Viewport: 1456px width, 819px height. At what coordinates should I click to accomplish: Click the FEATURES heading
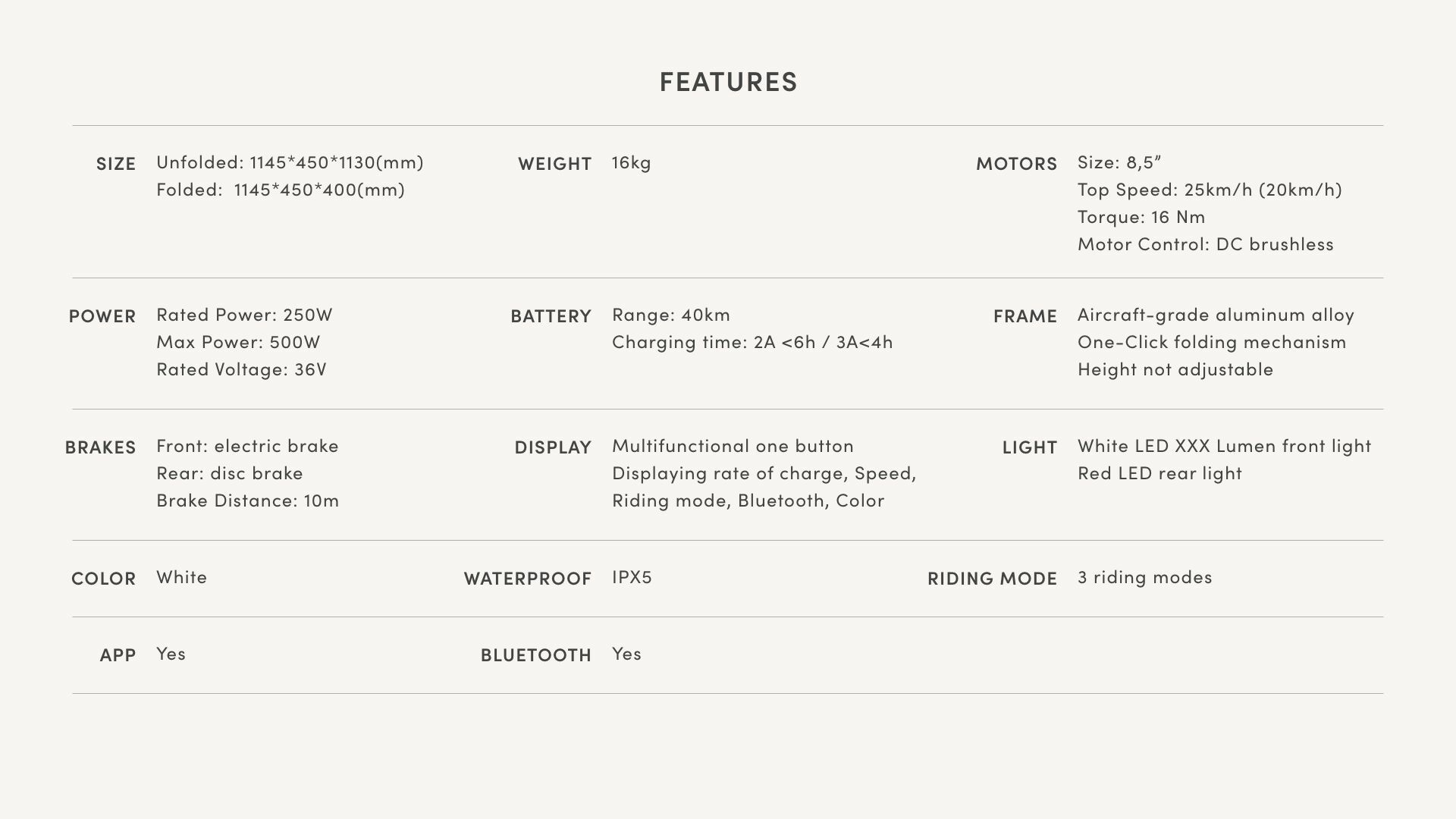click(x=728, y=82)
